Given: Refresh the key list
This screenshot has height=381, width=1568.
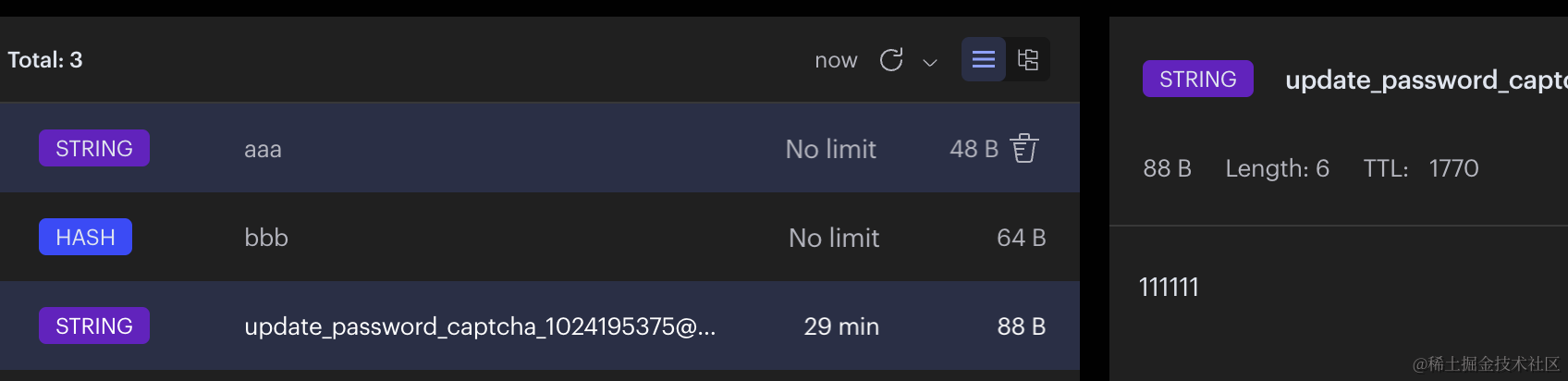Looking at the screenshot, I should point(891,60).
